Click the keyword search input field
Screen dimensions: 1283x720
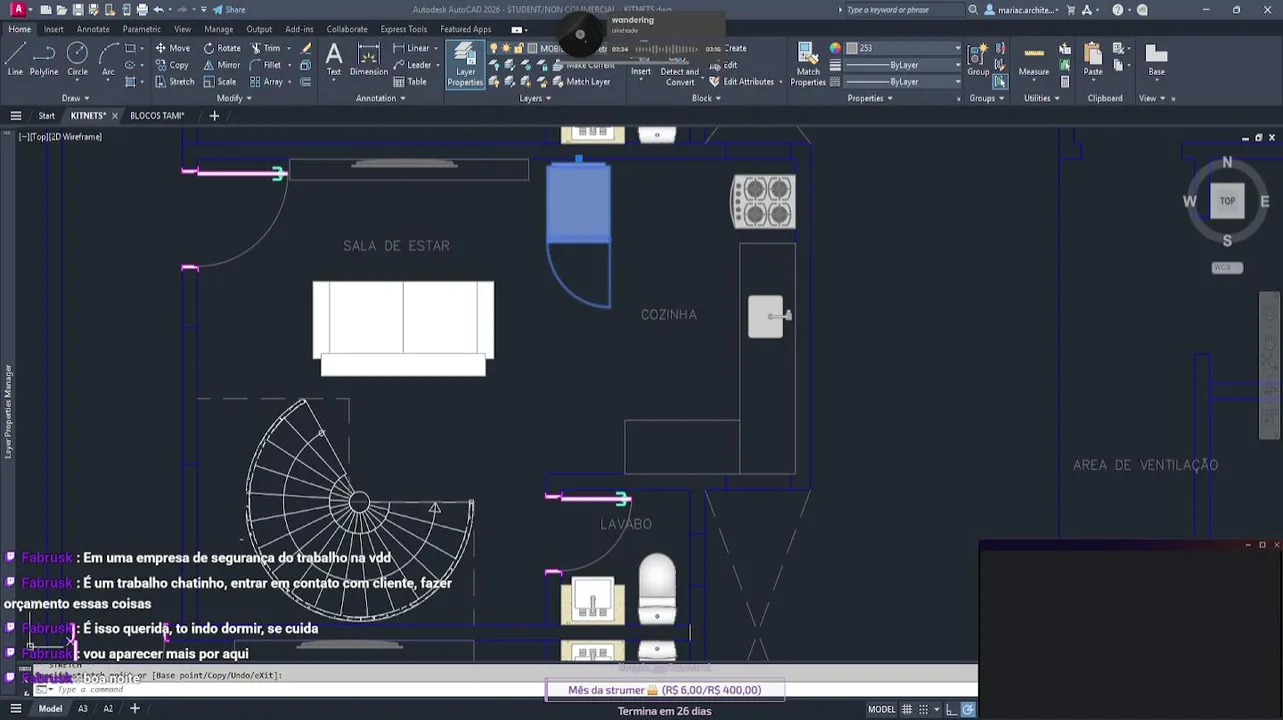(x=904, y=10)
